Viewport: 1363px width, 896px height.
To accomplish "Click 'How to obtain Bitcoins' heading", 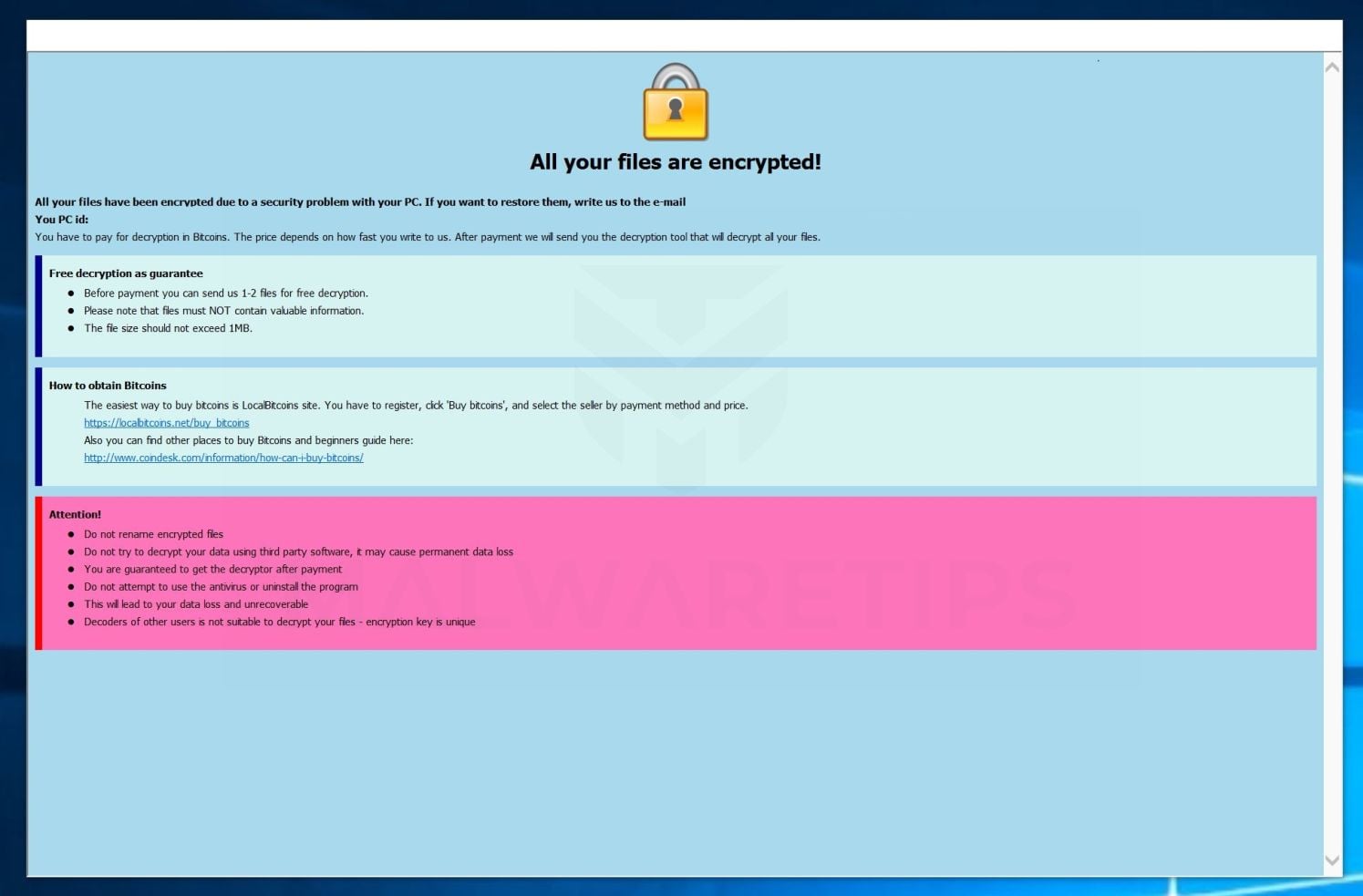I will tap(108, 386).
